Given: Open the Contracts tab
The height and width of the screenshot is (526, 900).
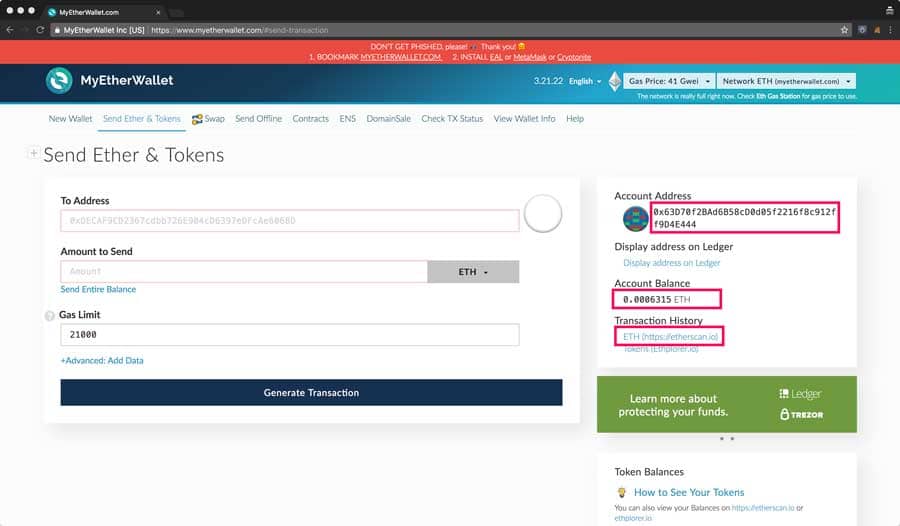Looking at the screenshot, I should pyautogui.click(x=311, y=119).
